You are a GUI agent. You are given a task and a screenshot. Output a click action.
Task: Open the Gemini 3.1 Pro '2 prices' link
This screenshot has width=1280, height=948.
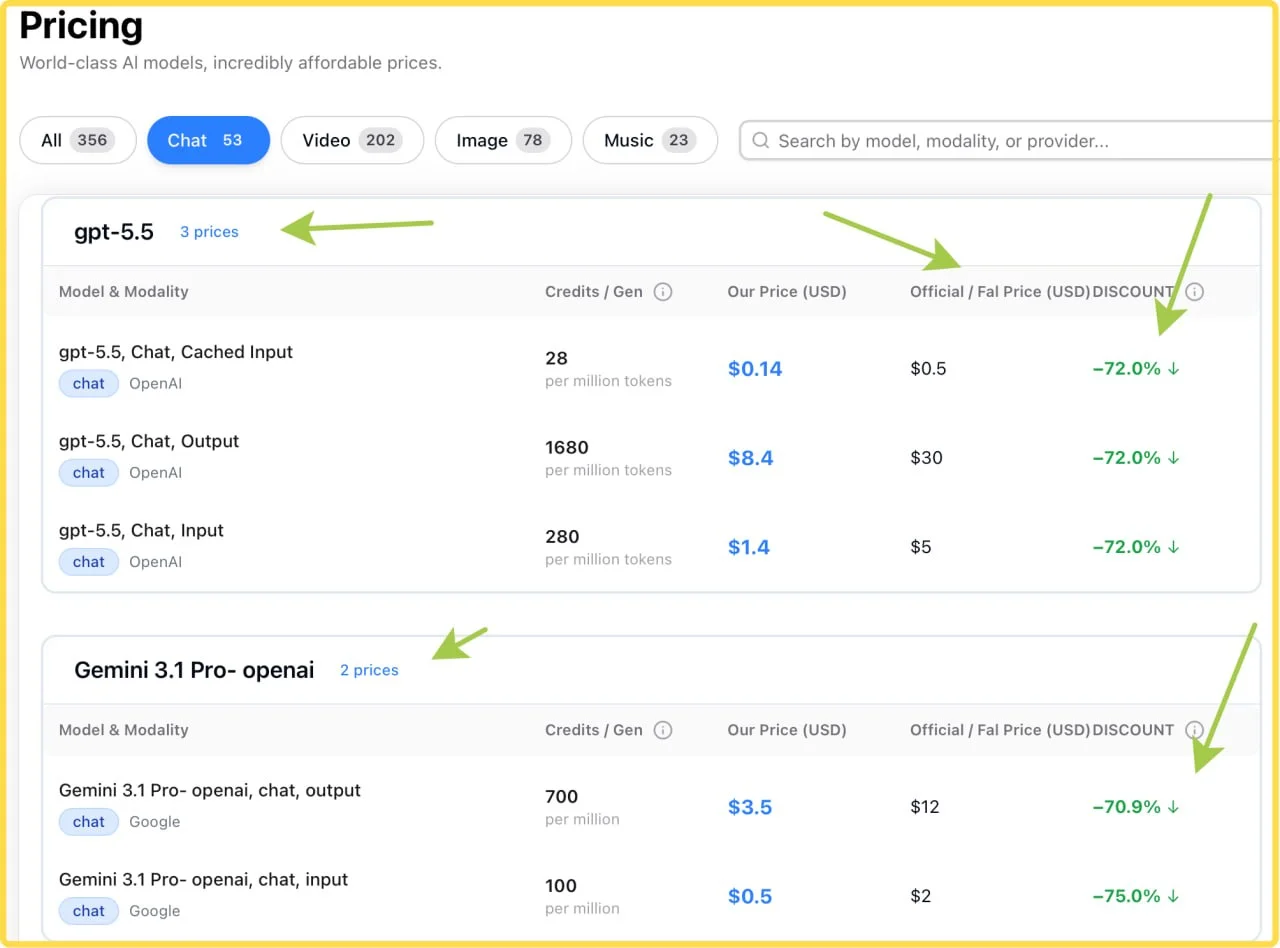pyautogui.click(x=369, y=670)
